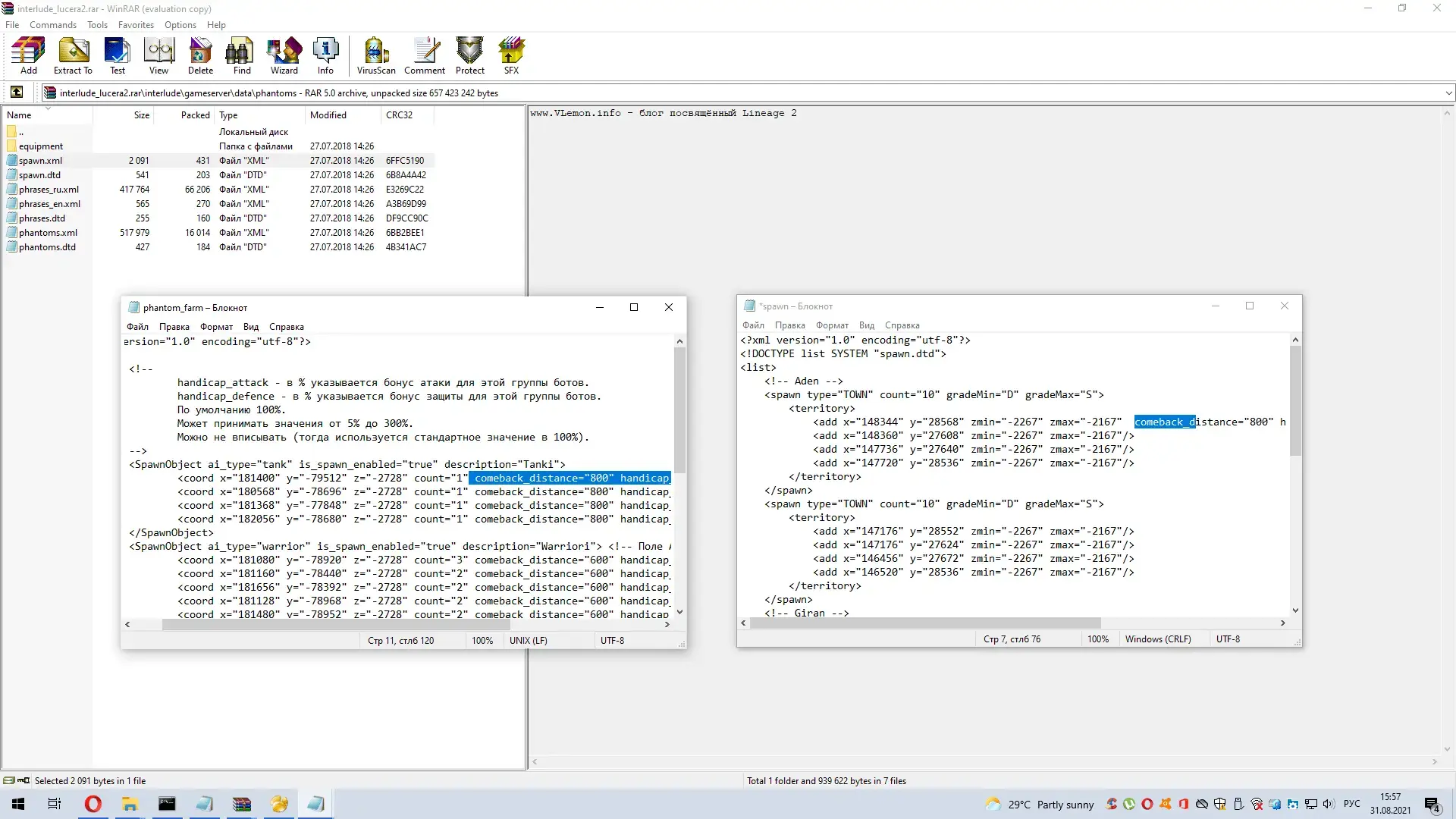Screen dimensions: 1456x819
Task: Select the Protect icon in WinRAR toolbar
Action: pos(470,55)
